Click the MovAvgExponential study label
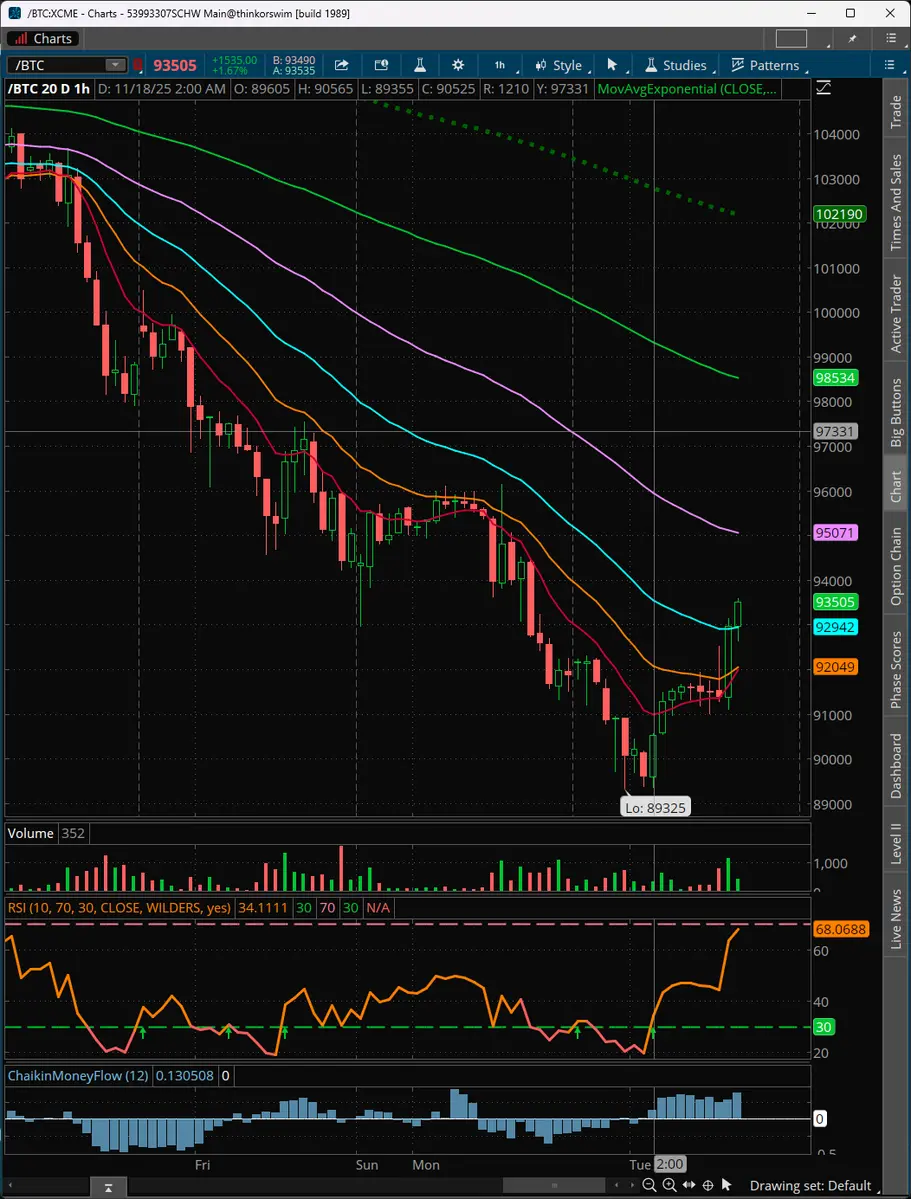 (686, 89)
